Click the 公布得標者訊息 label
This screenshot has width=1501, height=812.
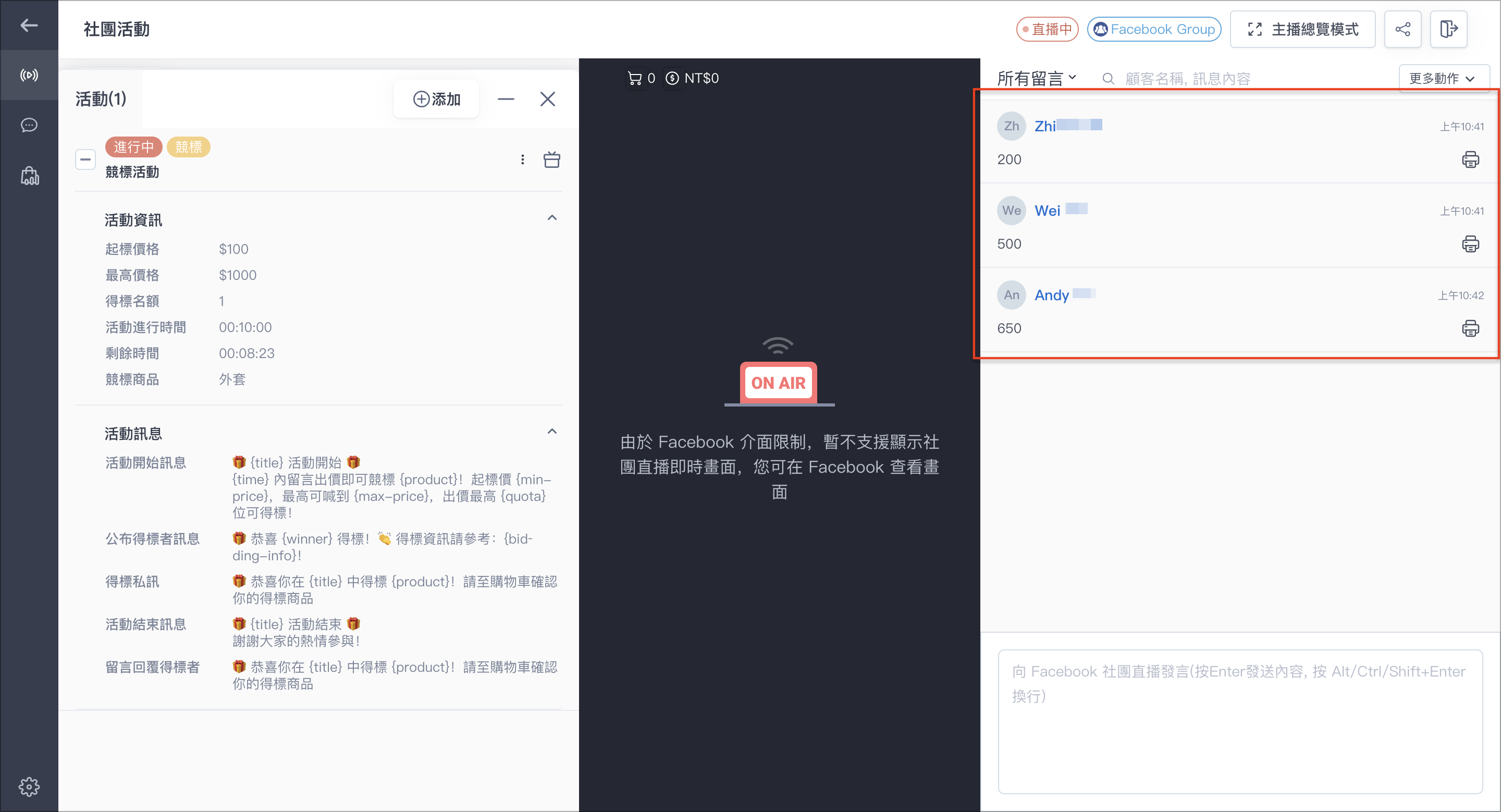click(x=152, y=539)
